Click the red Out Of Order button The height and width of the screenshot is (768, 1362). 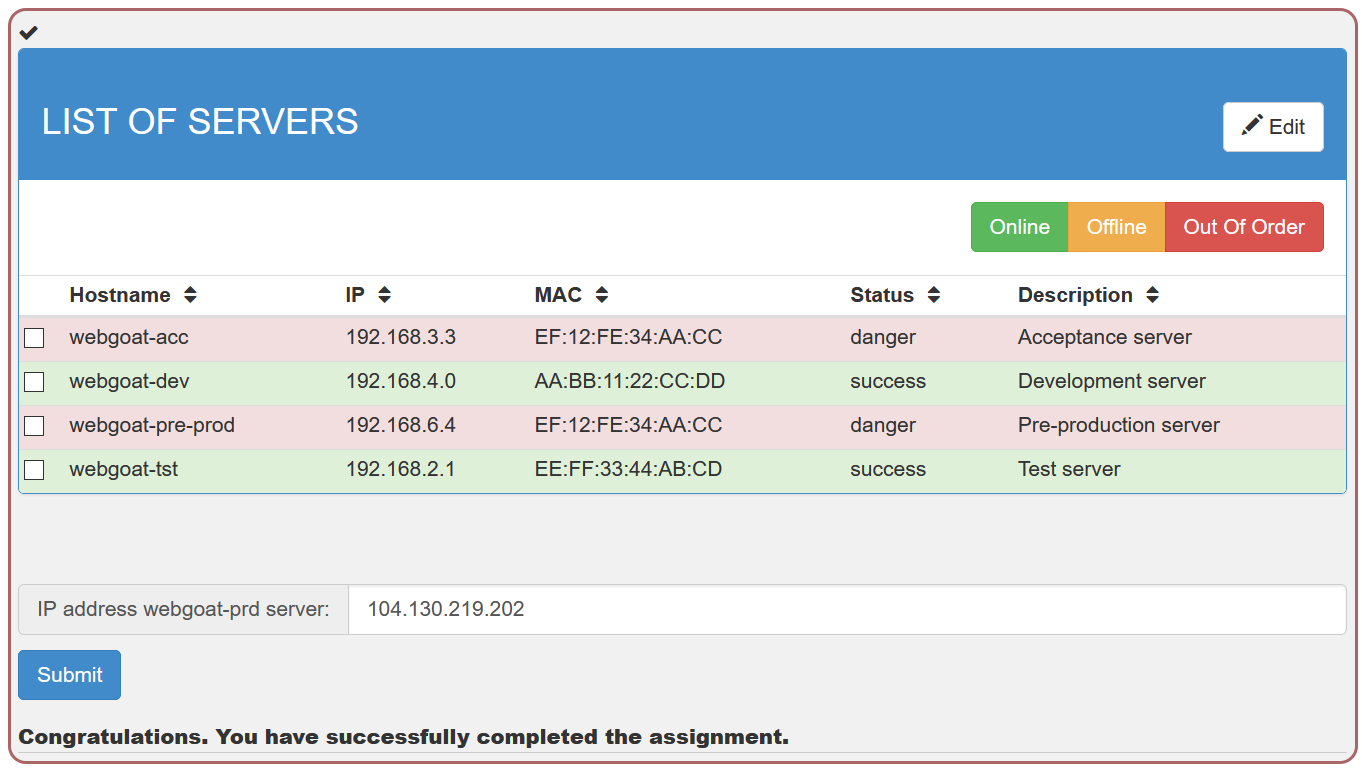coord(1244,227)
